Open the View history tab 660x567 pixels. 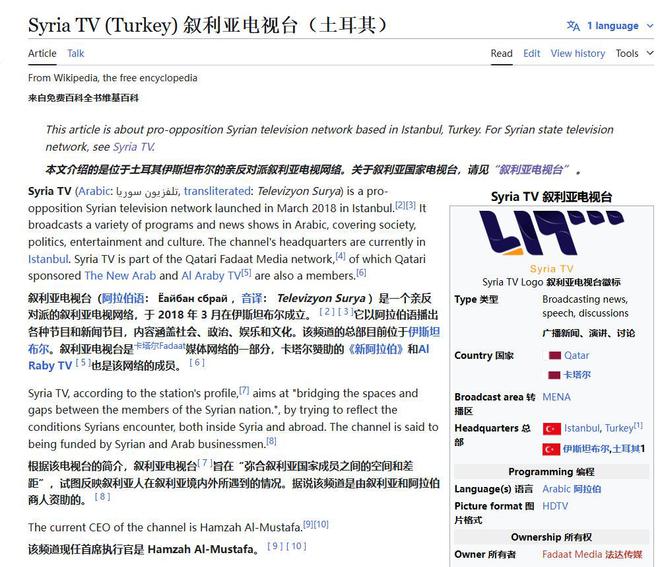(x=577, y=54)
